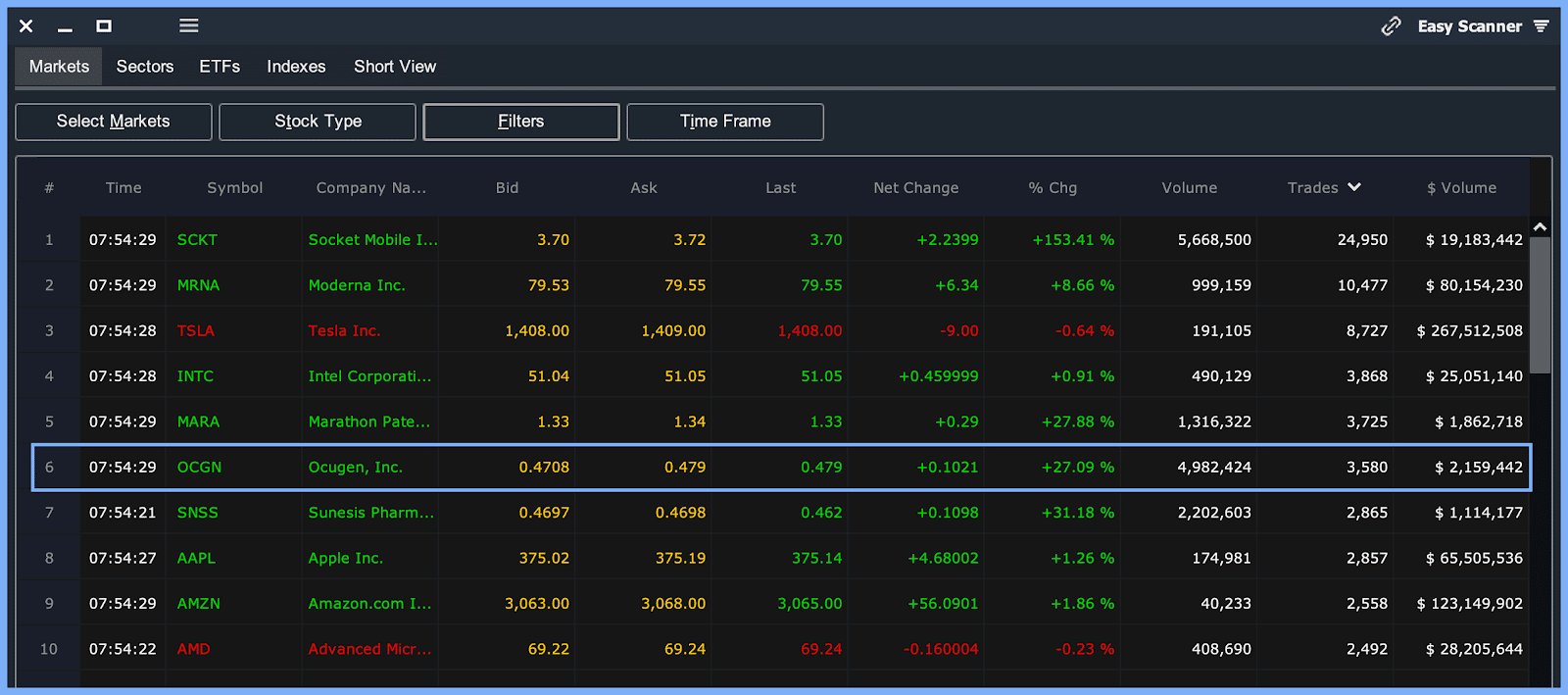Select the MARA symbol
Image resolution: width=1568 pixels, height=695 pixels.
click(198, 422)
